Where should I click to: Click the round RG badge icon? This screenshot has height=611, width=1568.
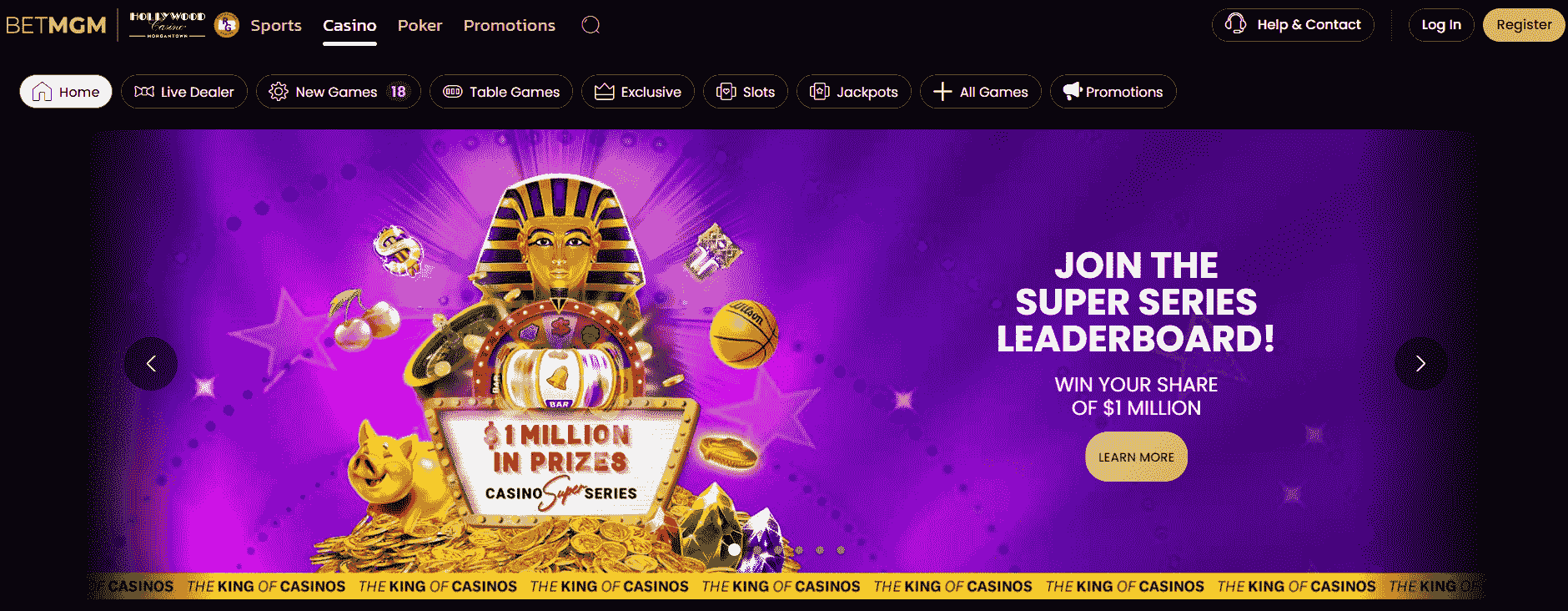tap(227, 25)
